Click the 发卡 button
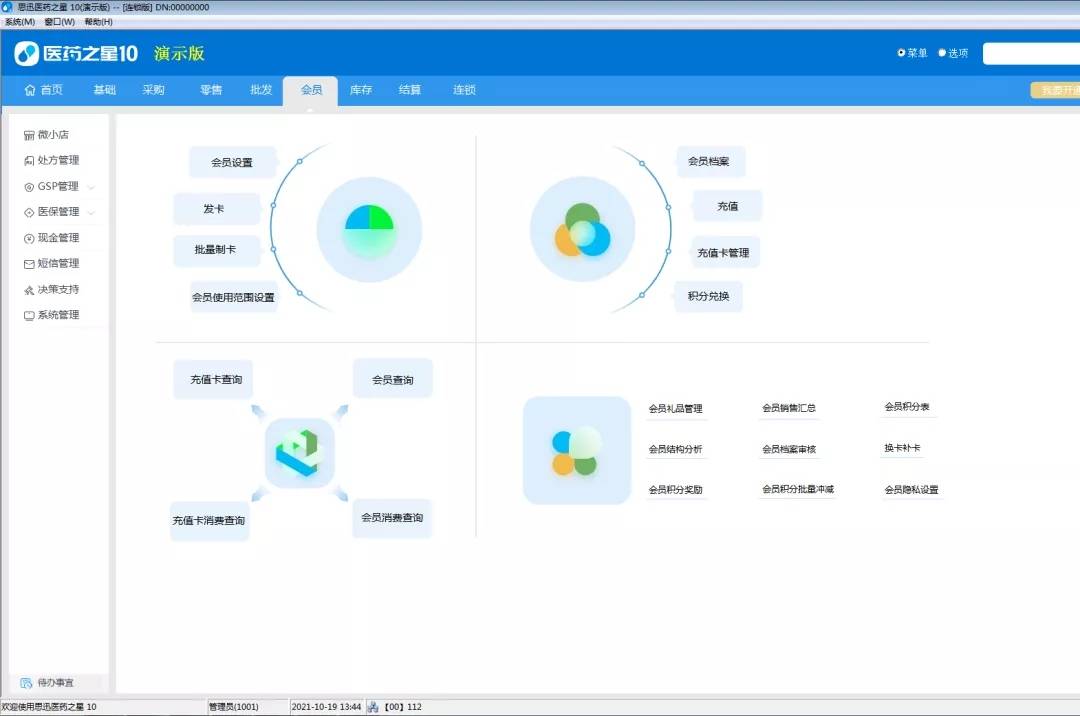The width and height of the screenshot is (1080, 716). [216, 209]
